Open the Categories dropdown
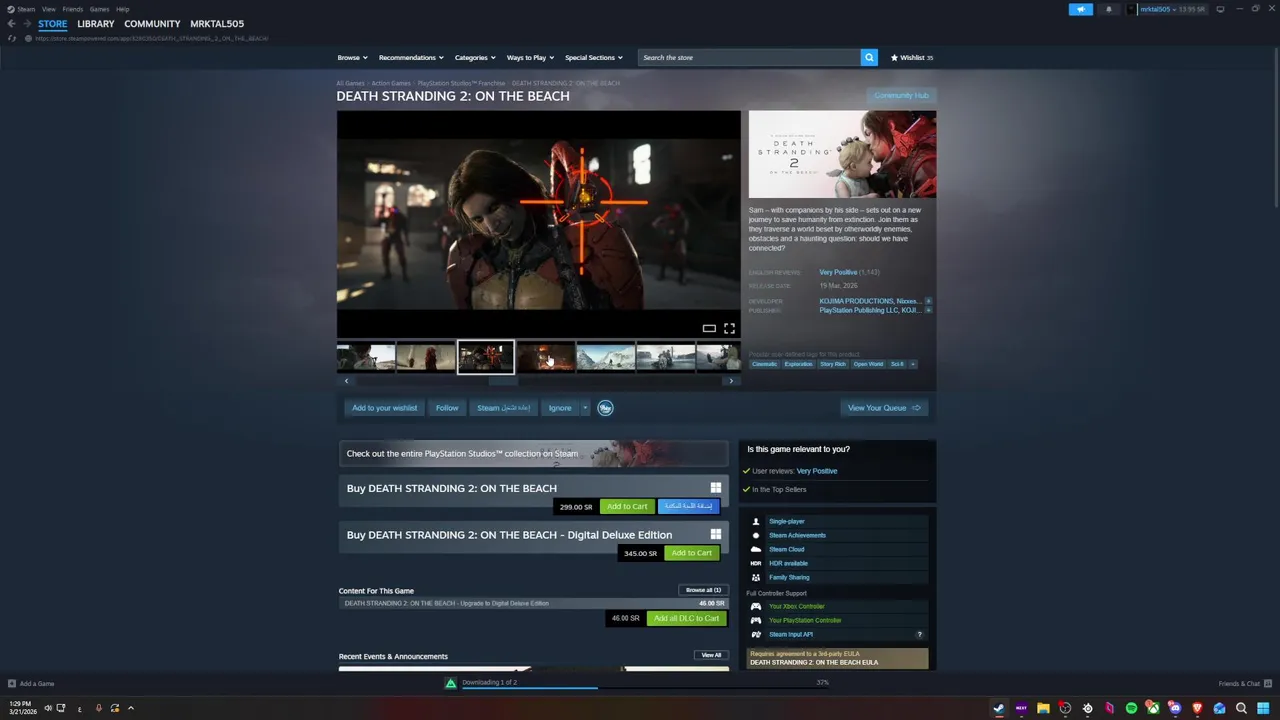 point(475,57)
